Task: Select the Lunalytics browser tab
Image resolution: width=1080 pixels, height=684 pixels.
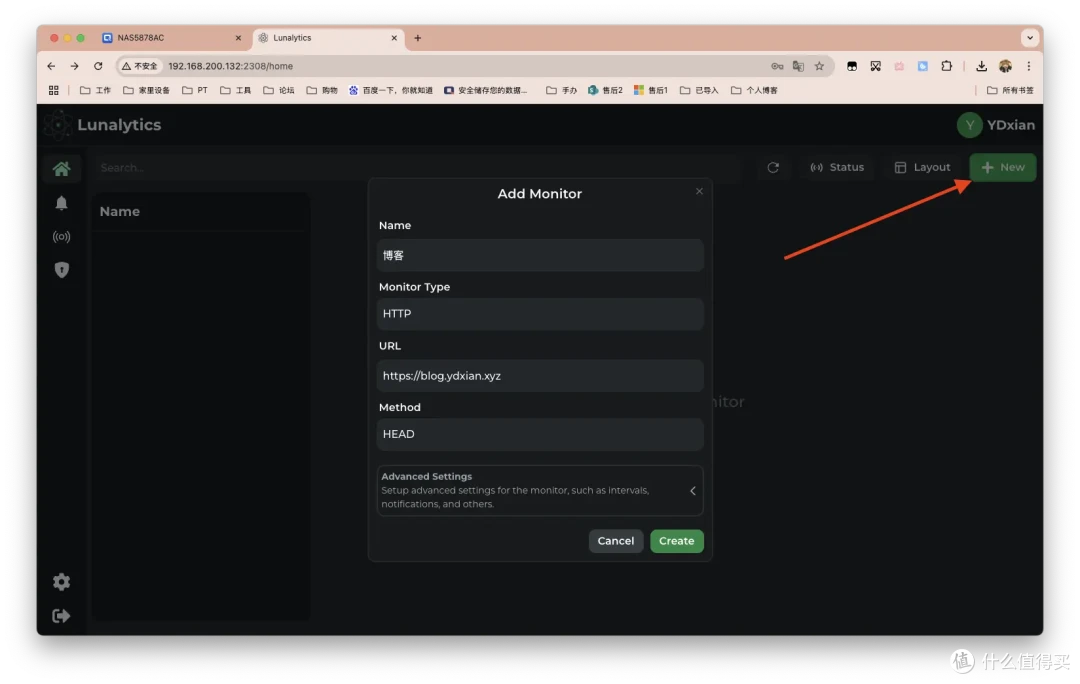Action: (x=327, y=38)
